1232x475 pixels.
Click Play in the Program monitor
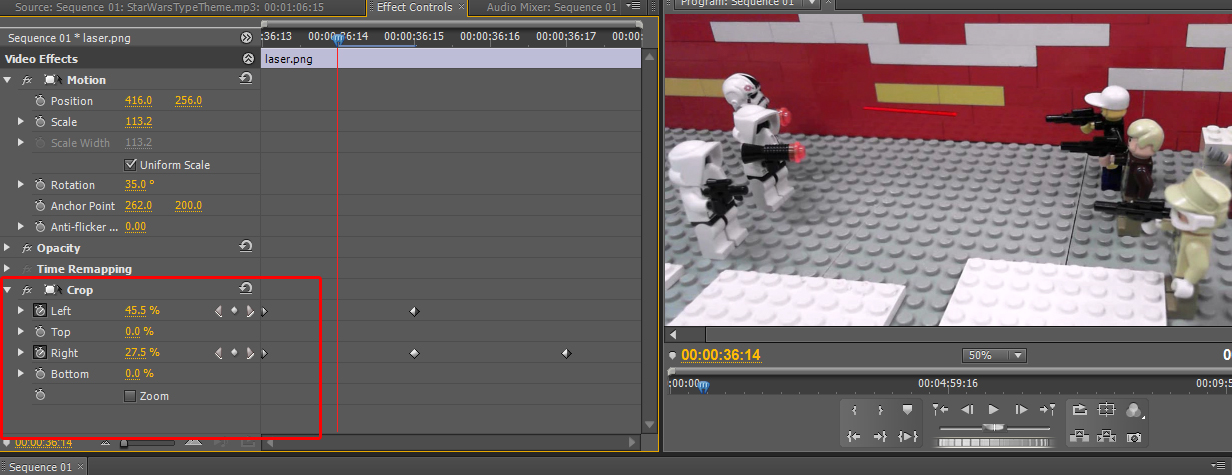pyautogui.click(x=993, y=409)
